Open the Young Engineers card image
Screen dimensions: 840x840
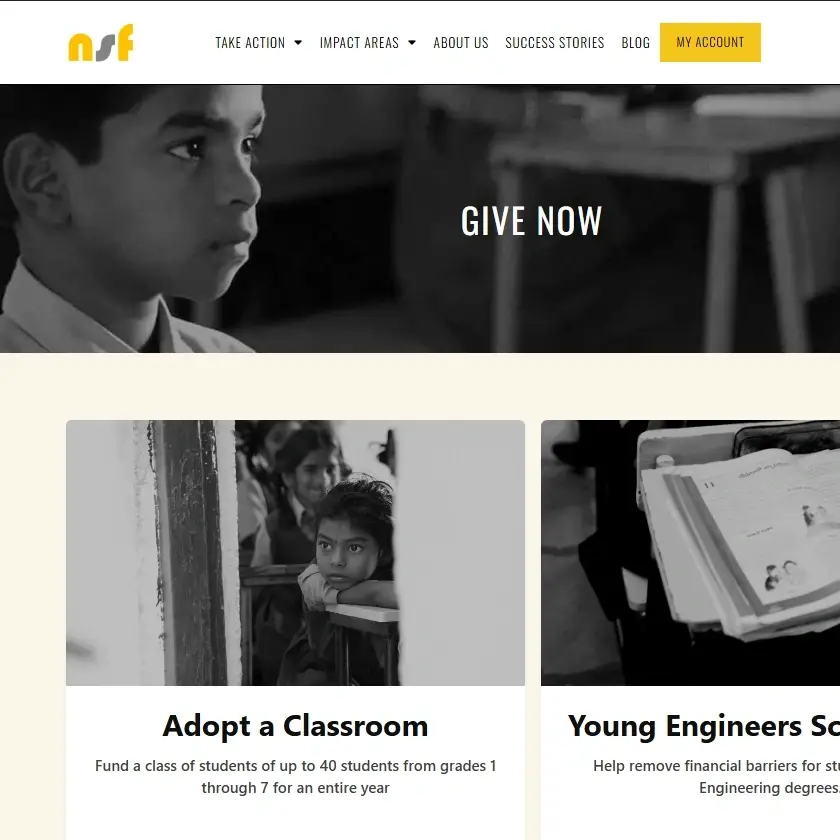tap(691, 553)
